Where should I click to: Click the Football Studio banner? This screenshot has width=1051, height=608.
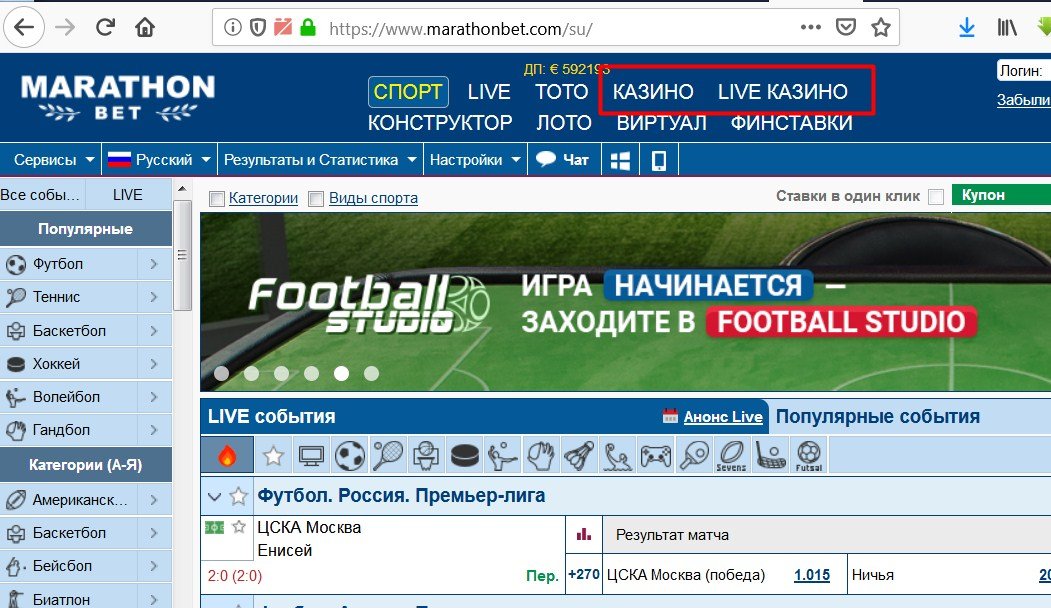(x=625, y=302)
